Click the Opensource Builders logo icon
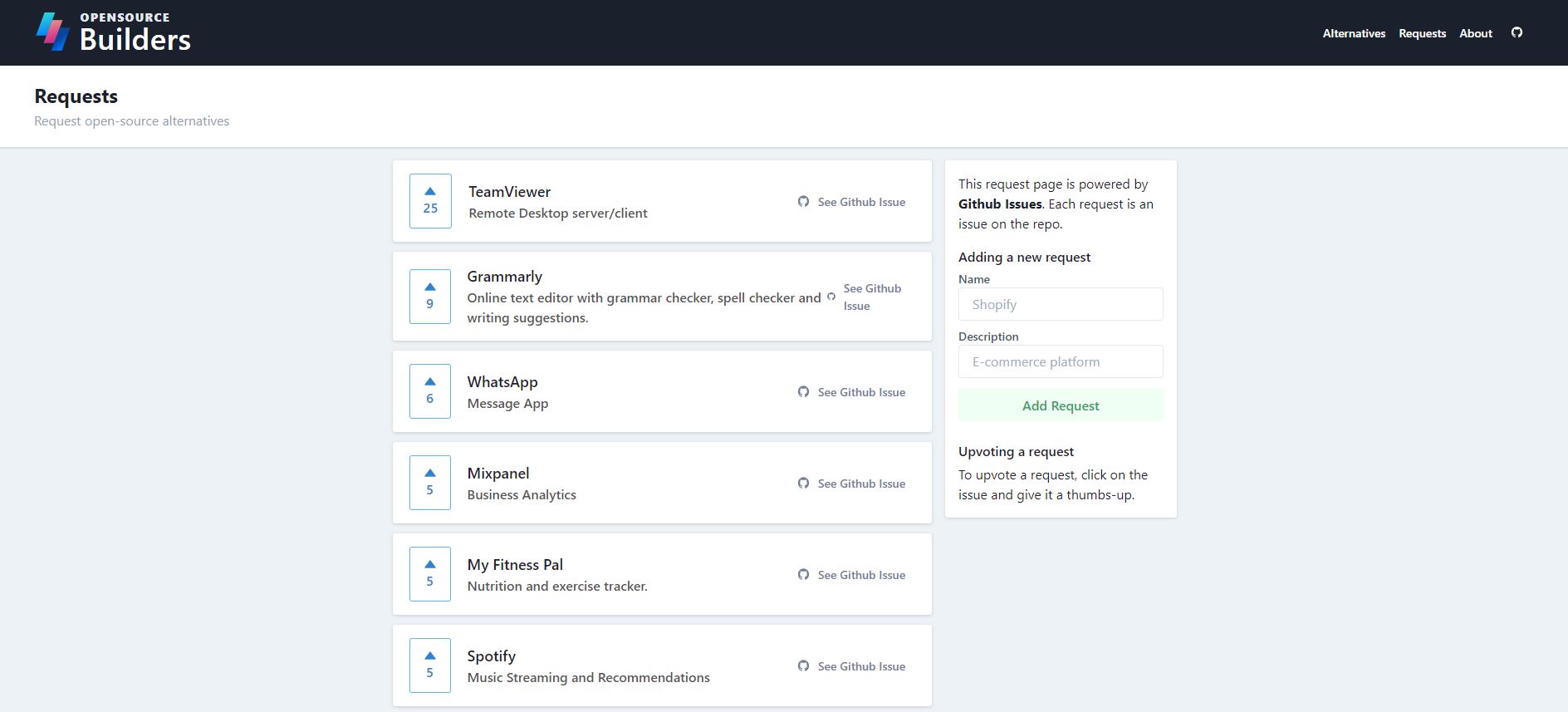The image size is (1568, 712). coord(52,32)
